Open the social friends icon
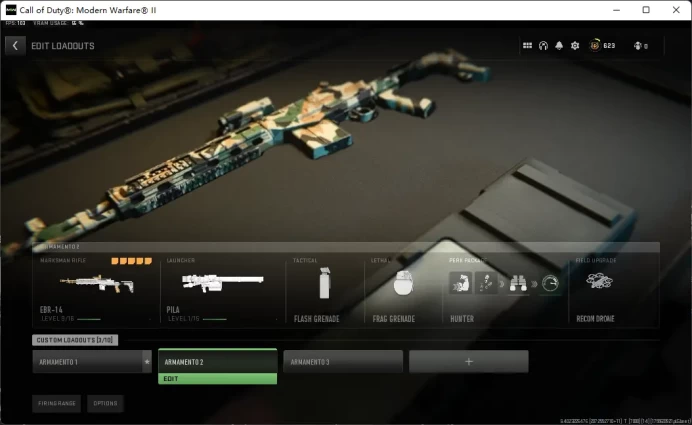This screenshot has height=425, width=692. pyautogui.click(x=637, y=45)
